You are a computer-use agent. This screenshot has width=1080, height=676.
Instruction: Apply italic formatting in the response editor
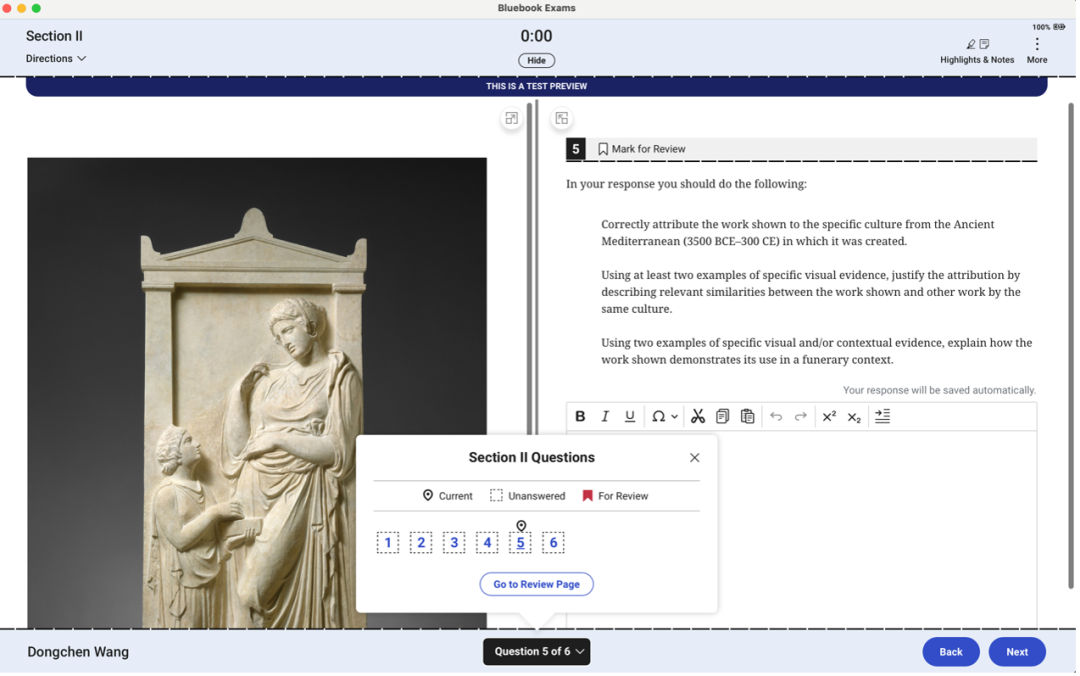pyautogui.click(x=605, y=416)
